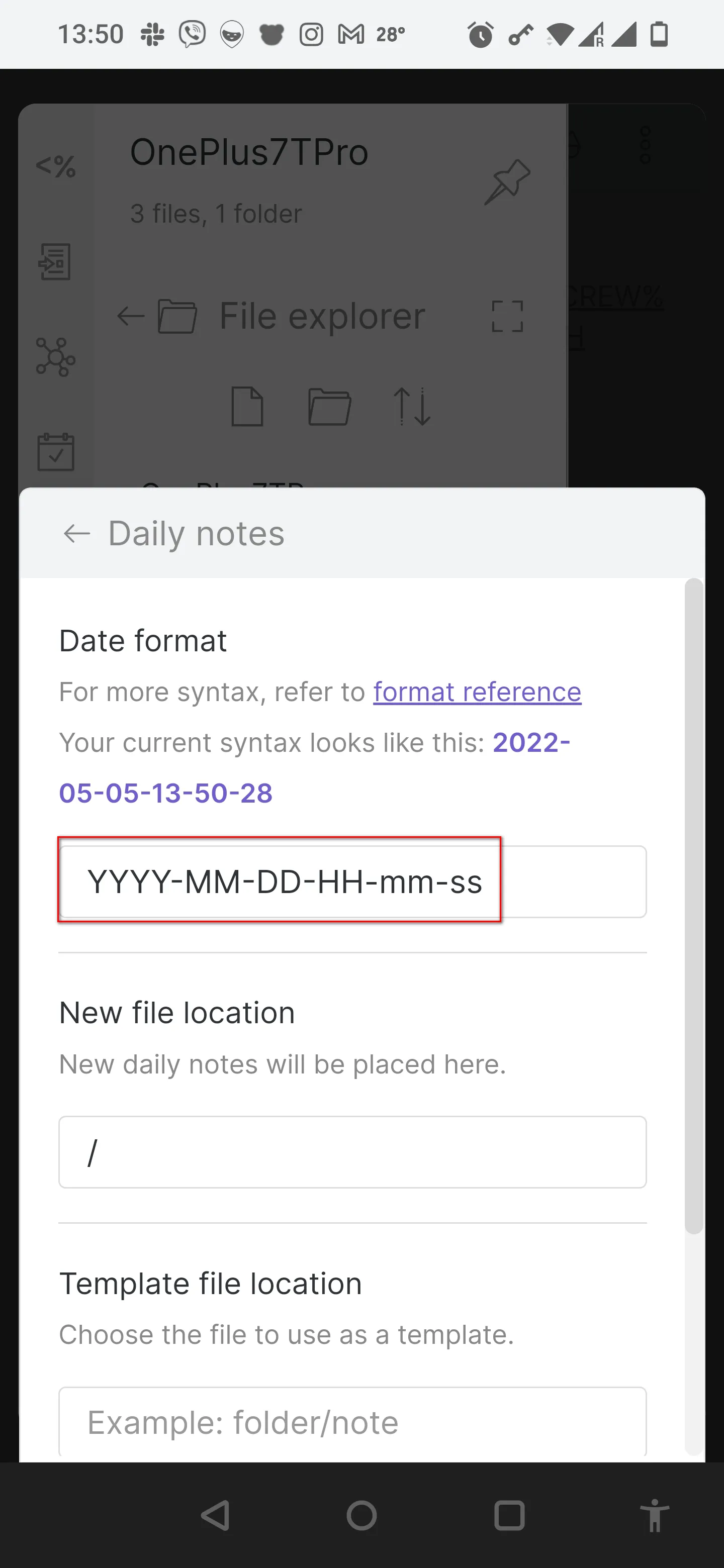Tap the quick switcher file icon in sidebar
The image size is (724, 1568).
(55, 262)
